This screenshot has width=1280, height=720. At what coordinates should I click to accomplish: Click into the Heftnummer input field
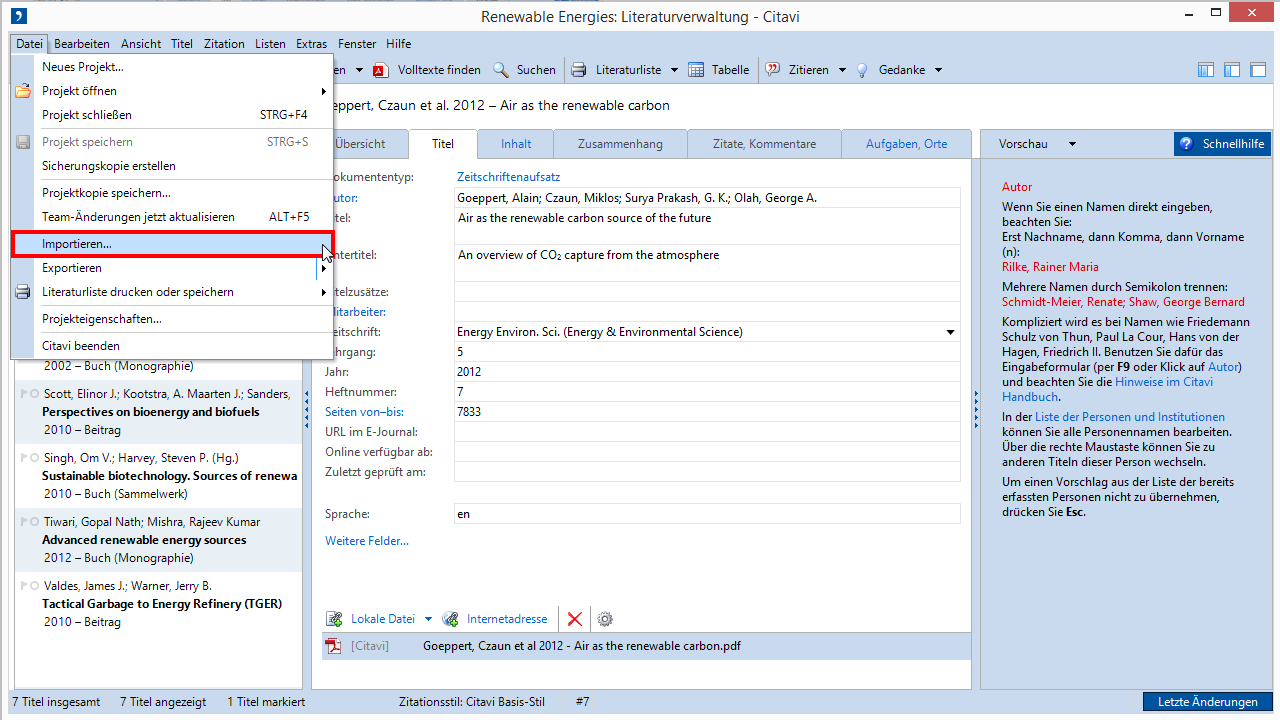pyautogui.click(x=707, y=392)
